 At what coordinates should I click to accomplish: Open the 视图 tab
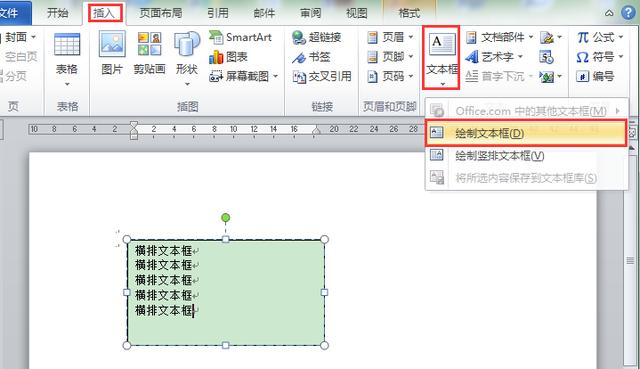357,13
